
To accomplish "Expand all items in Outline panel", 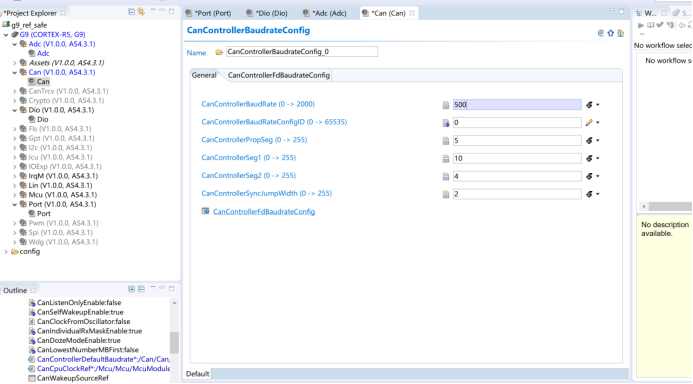I will 131,289.
